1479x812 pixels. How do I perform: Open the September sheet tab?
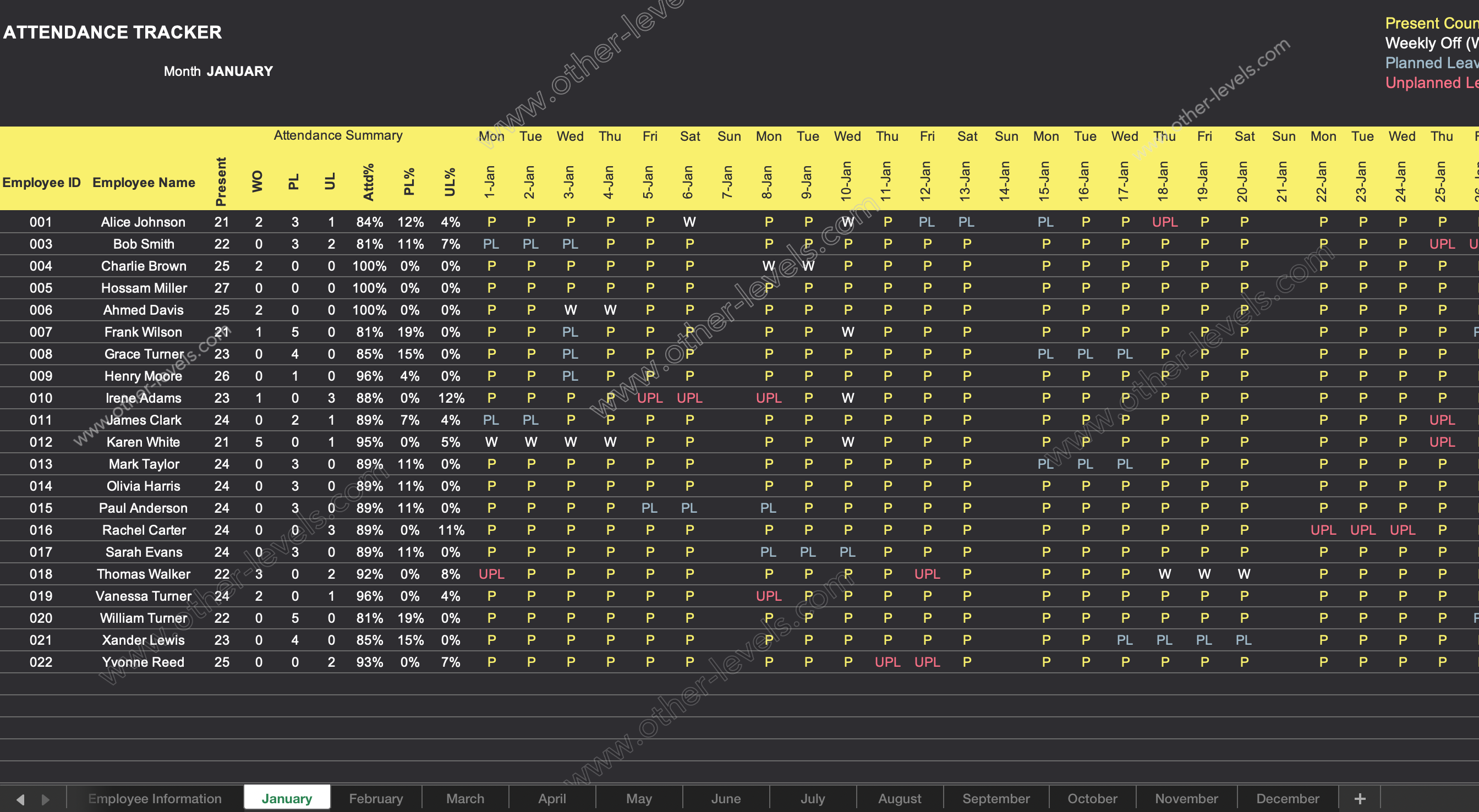pos(996,798)
